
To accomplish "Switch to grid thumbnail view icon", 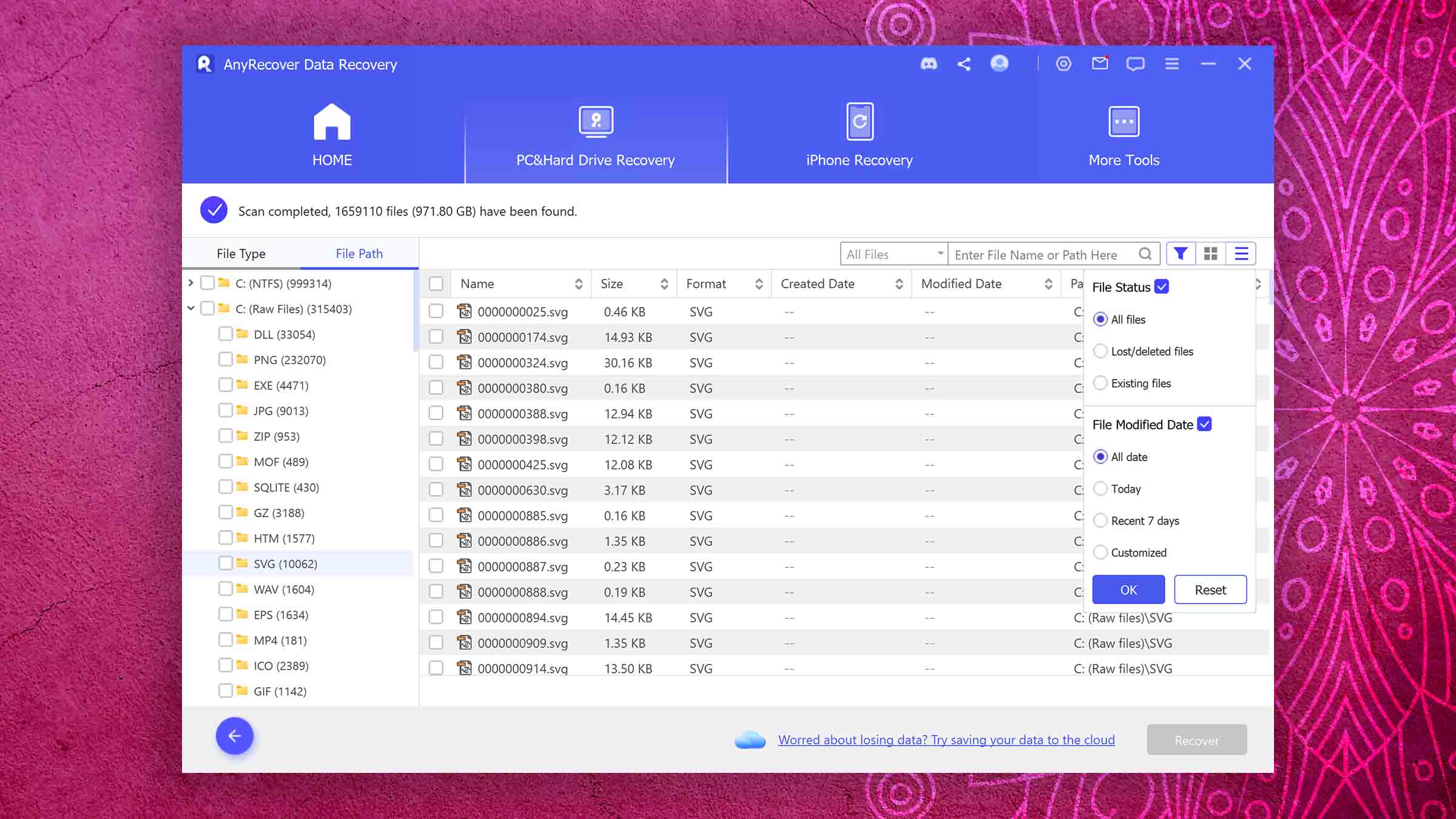I will 1211,254.
